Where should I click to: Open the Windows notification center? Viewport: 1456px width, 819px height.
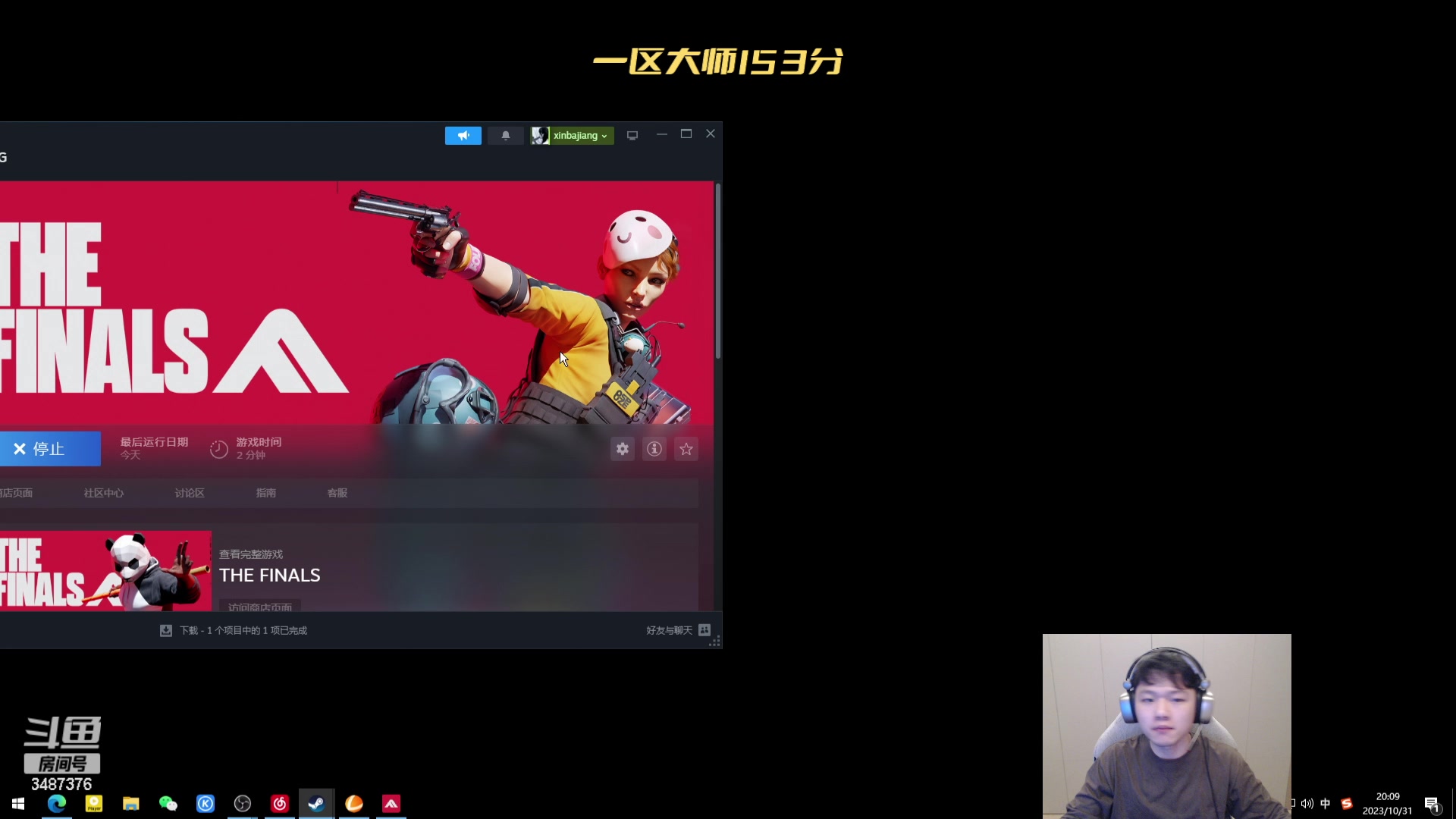pyautogui.click(x=1432, y=804)
